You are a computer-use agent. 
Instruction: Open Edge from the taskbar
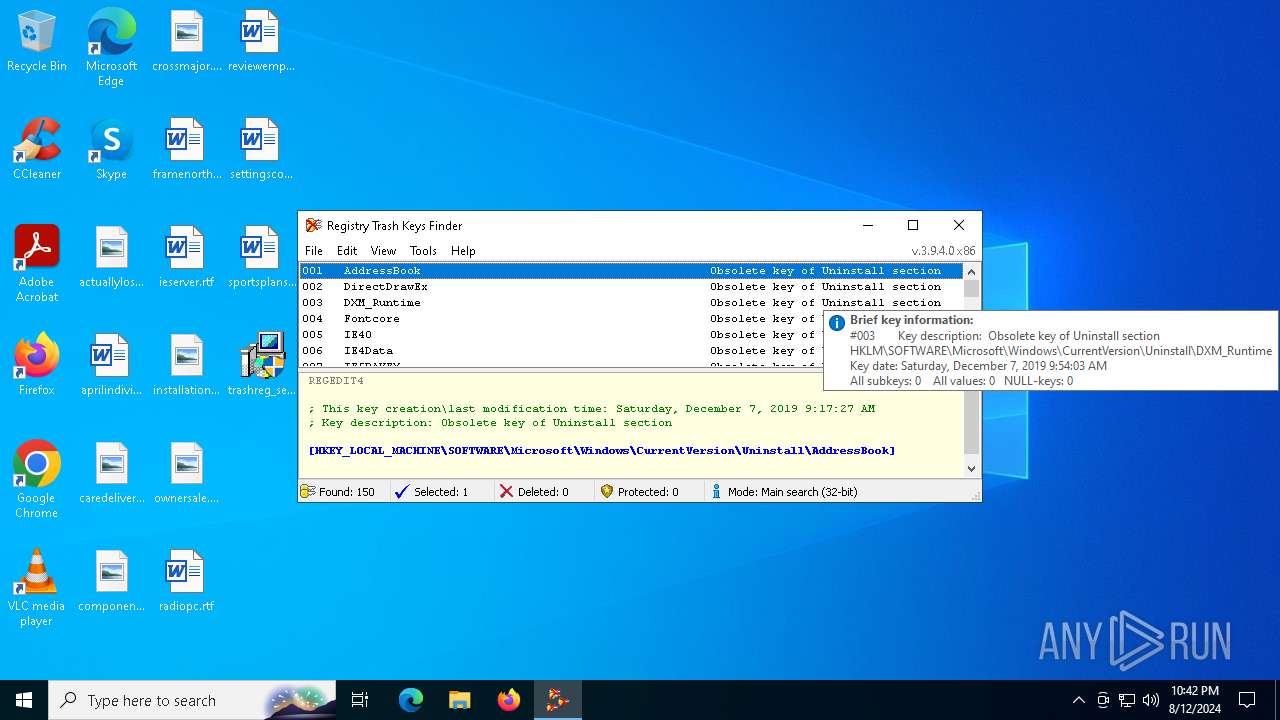411,700
